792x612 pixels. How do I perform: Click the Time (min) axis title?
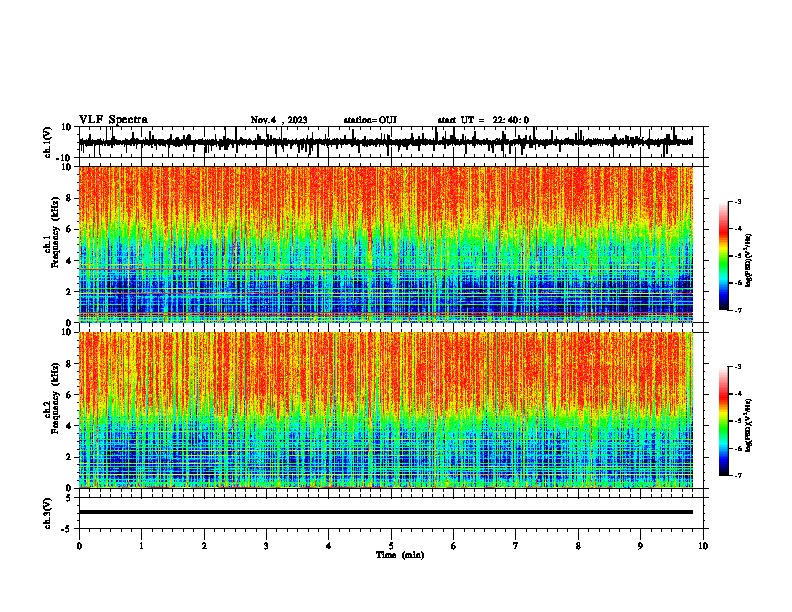point(400,555)
